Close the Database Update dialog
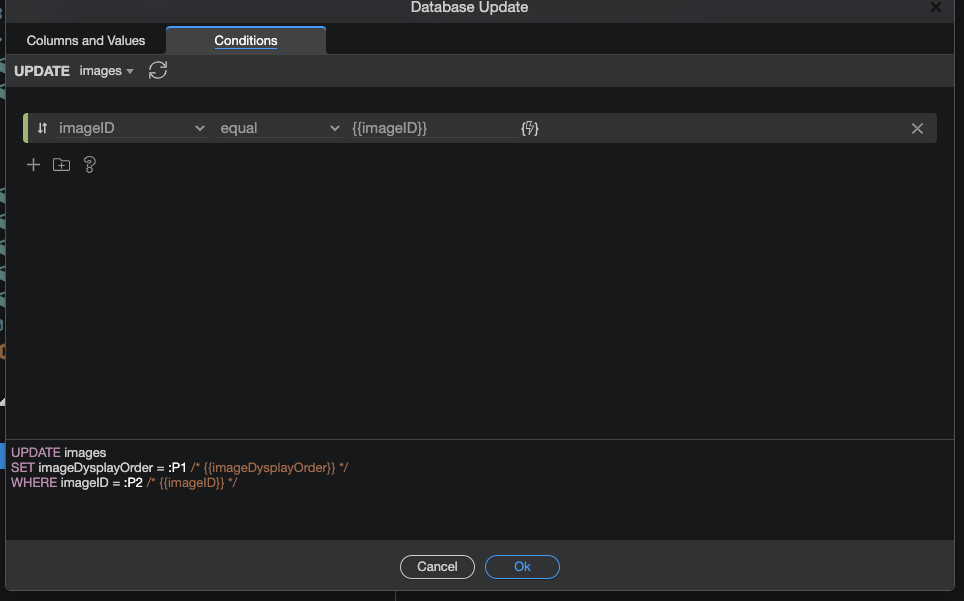Image resolution: width=964 pixels, height=601 pixels. click(935, 7)
